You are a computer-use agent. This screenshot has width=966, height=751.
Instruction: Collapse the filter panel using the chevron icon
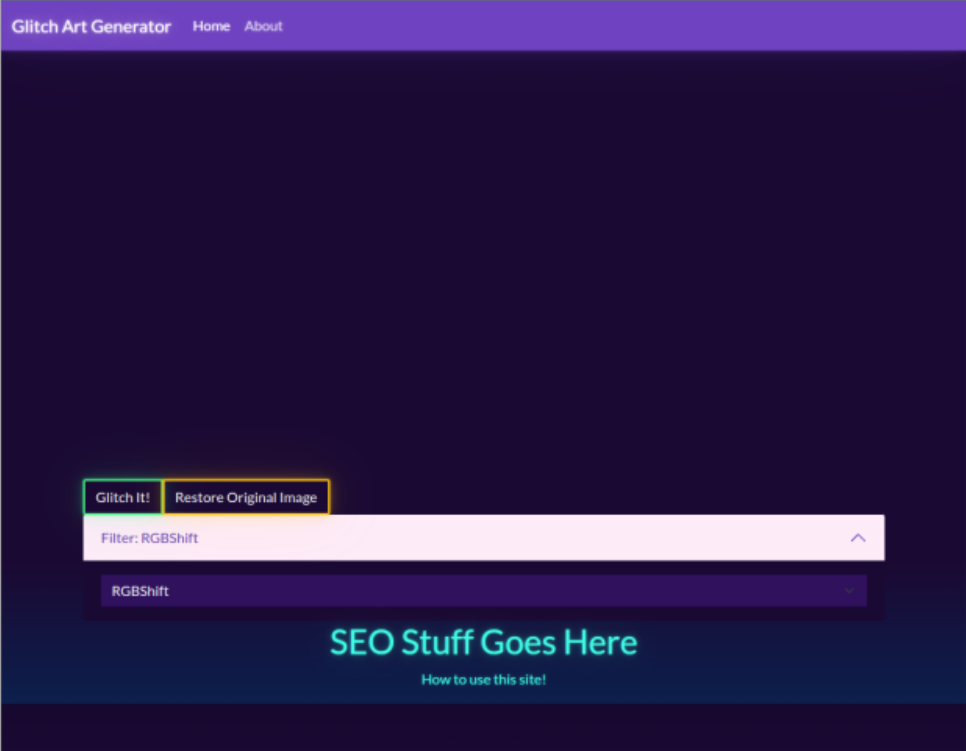[x=857, y=538]
